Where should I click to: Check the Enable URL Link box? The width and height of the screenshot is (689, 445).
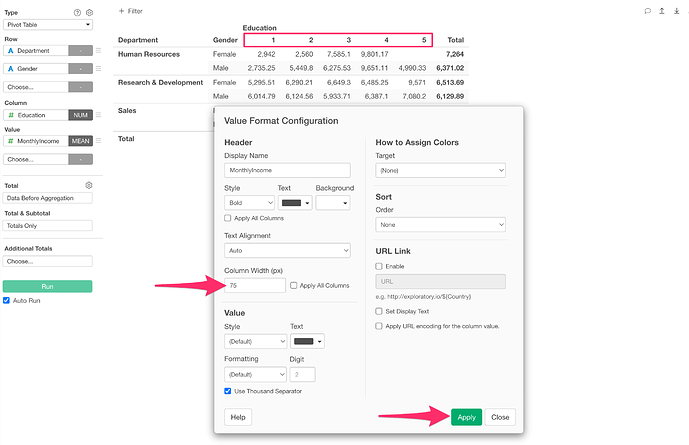(x=379, y=266)
